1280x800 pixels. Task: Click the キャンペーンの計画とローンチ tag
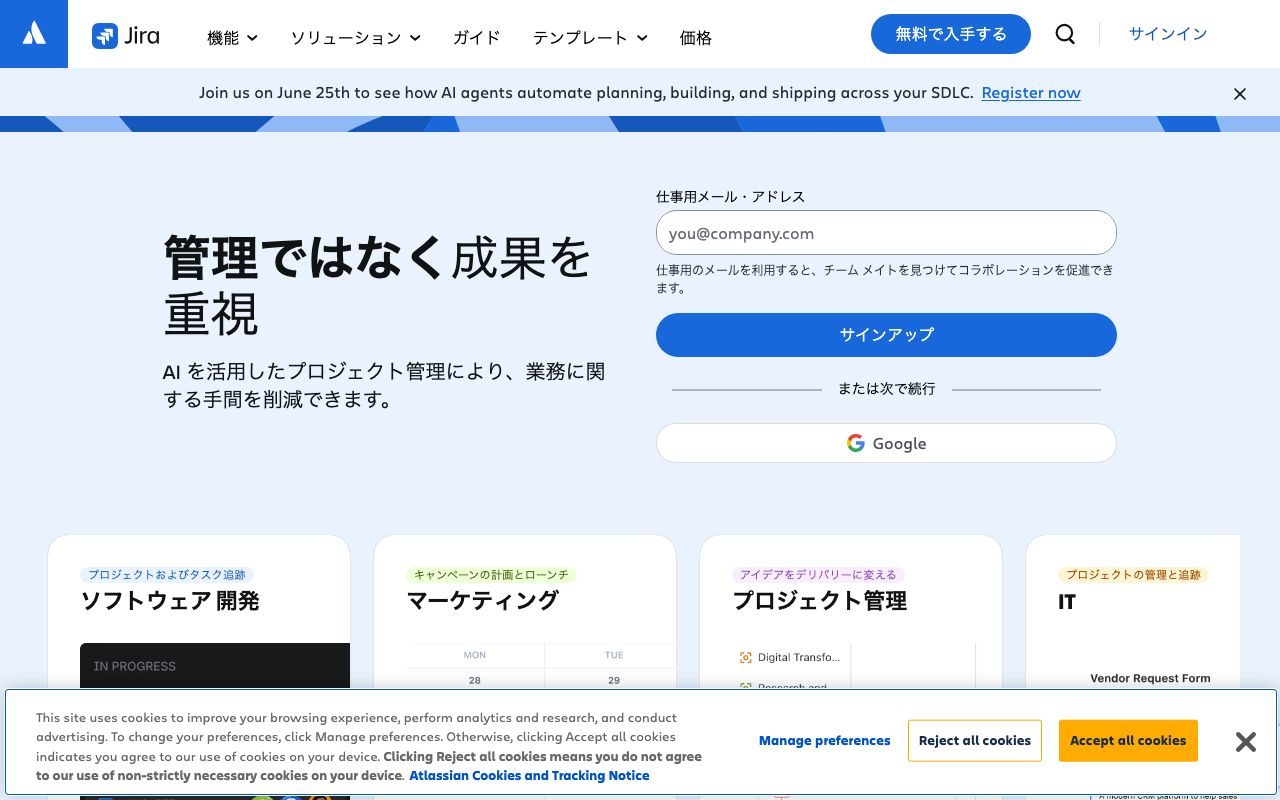pyautogui.click(x=491, y=575)
